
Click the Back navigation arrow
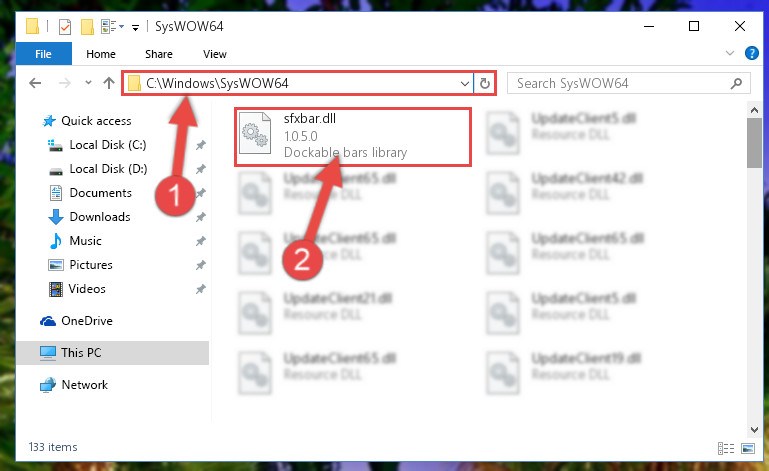click(x=35, y=83)
